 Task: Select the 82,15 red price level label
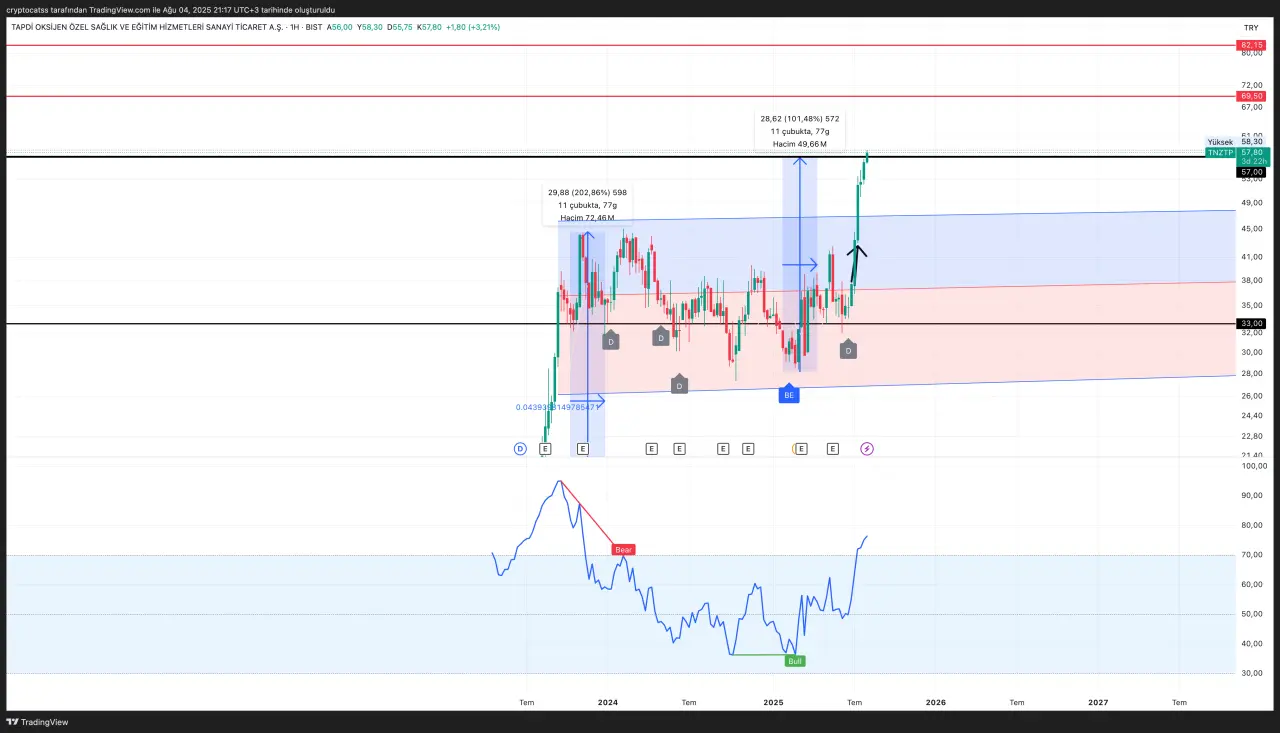1251,45
